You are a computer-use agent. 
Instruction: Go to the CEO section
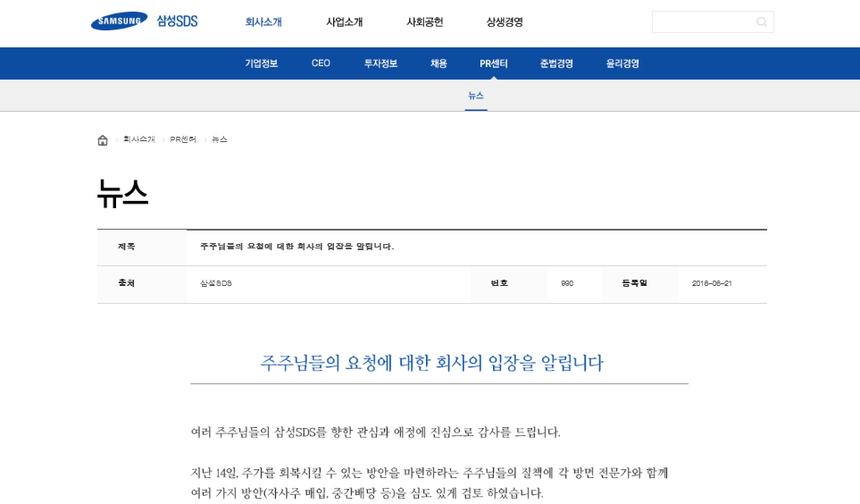pyautogui.click(x=321, y=64)
